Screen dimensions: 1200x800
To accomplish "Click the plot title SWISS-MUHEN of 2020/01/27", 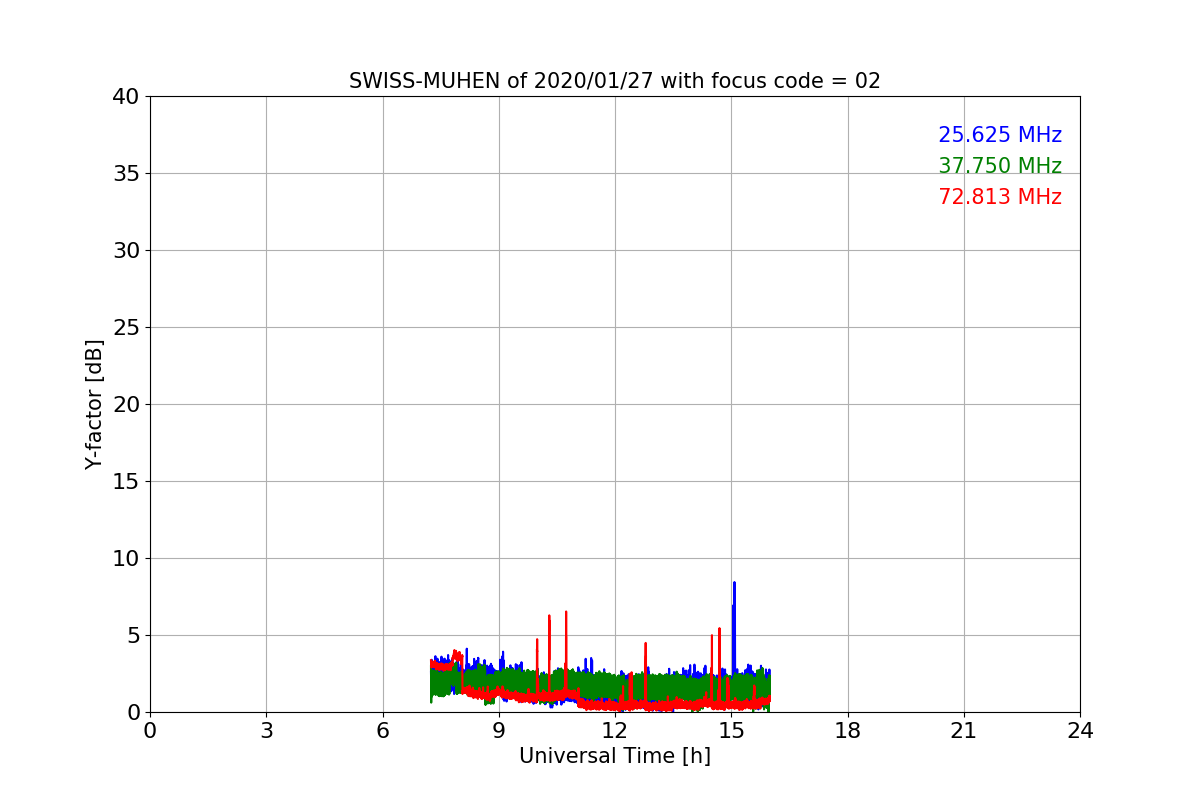I will [x=614, y=81].
